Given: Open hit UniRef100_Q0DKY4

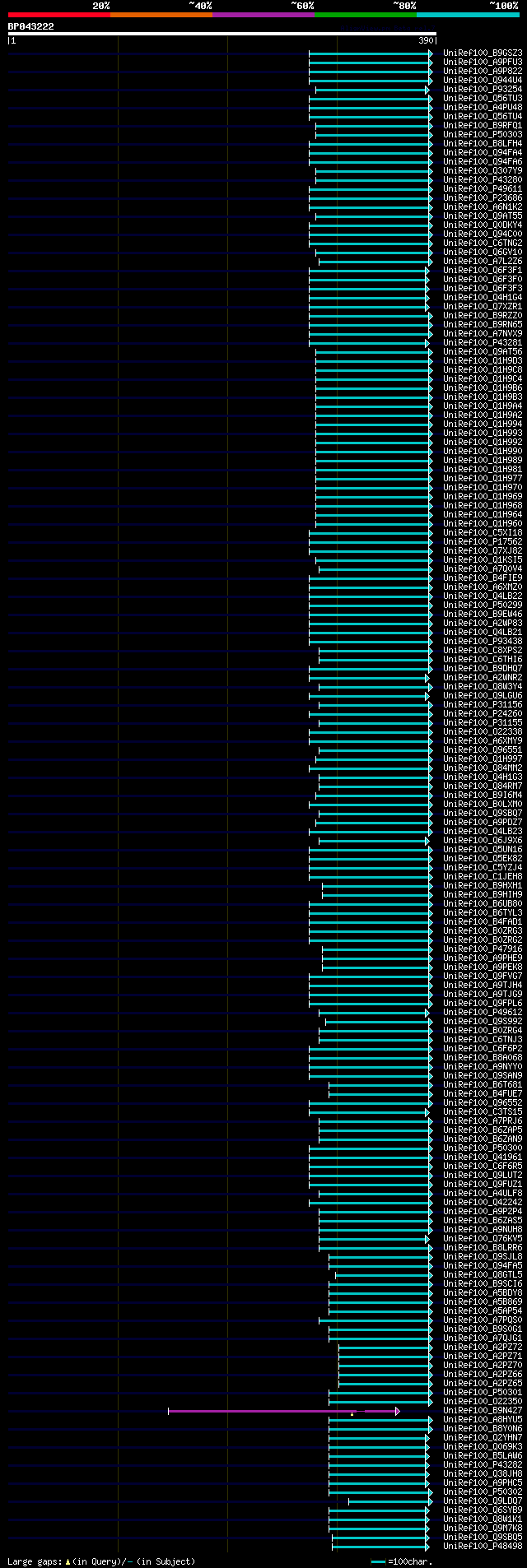Looking at the screenshot, I should click(483, 225).
